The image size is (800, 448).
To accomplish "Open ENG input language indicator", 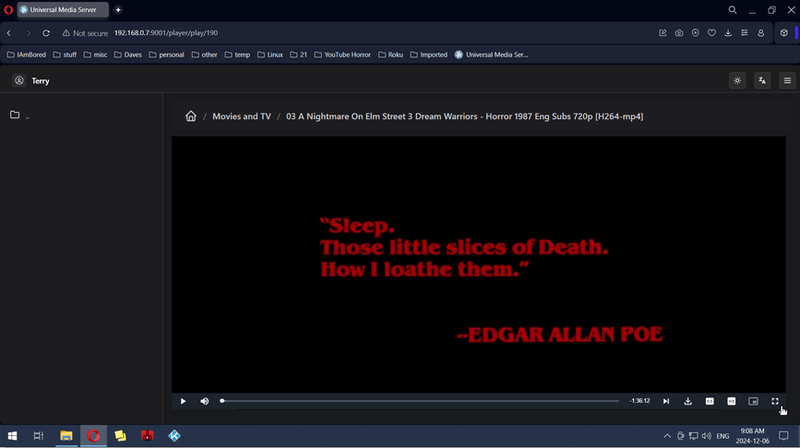I will click(723, 436).
